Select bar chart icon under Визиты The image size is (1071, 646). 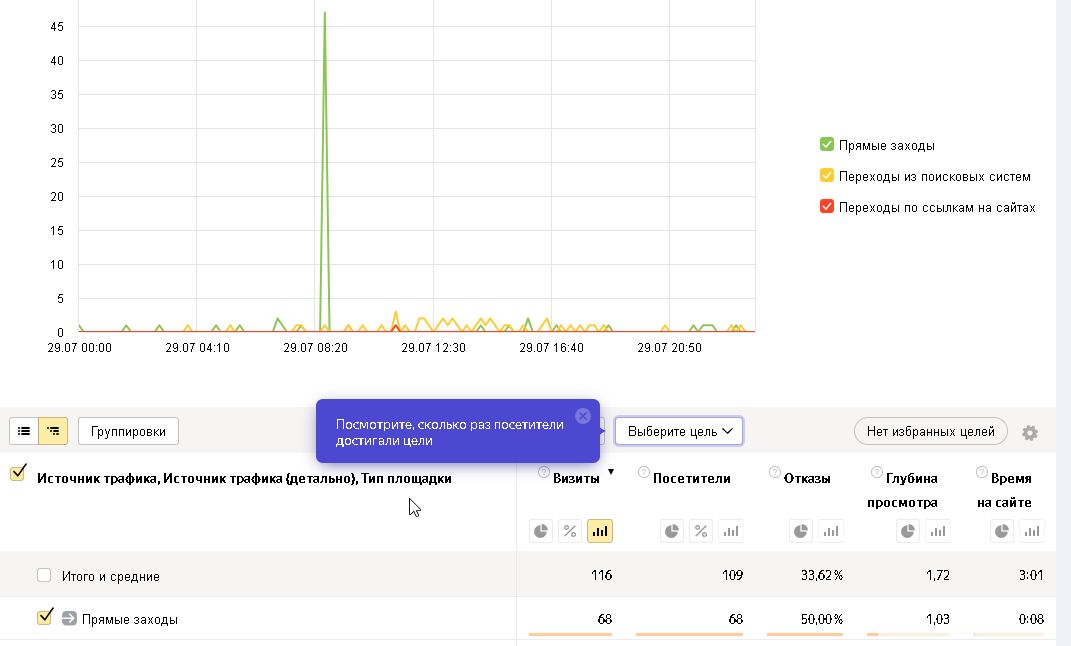(600, 531)
